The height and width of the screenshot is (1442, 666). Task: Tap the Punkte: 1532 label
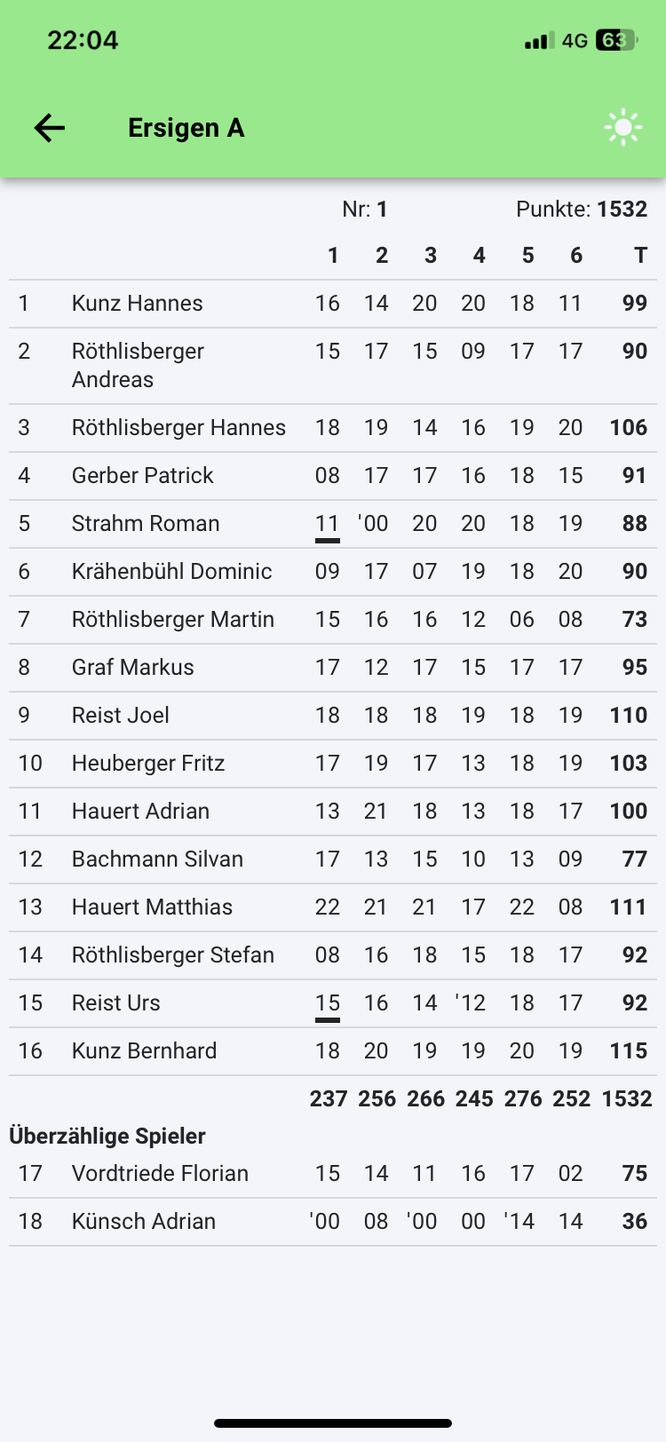pos(581,209)
